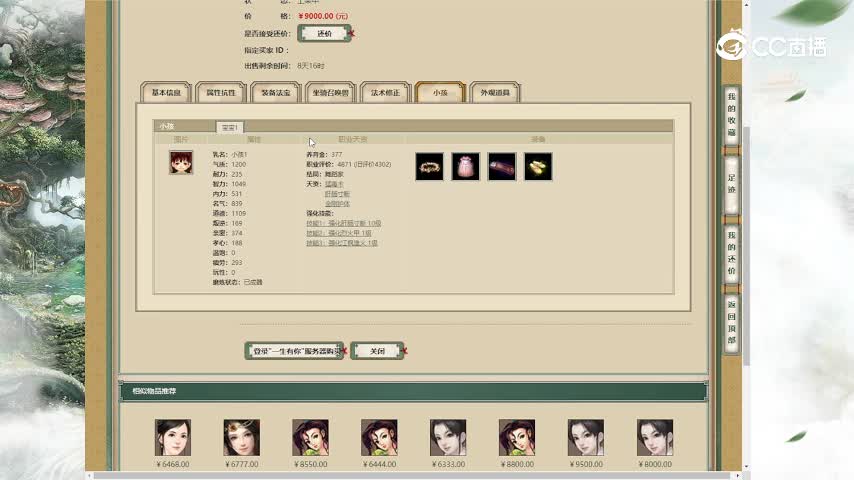Click the pink dress equipment icon
The width and height of the screenshot is (854, 480).
(x=466, y=166)
